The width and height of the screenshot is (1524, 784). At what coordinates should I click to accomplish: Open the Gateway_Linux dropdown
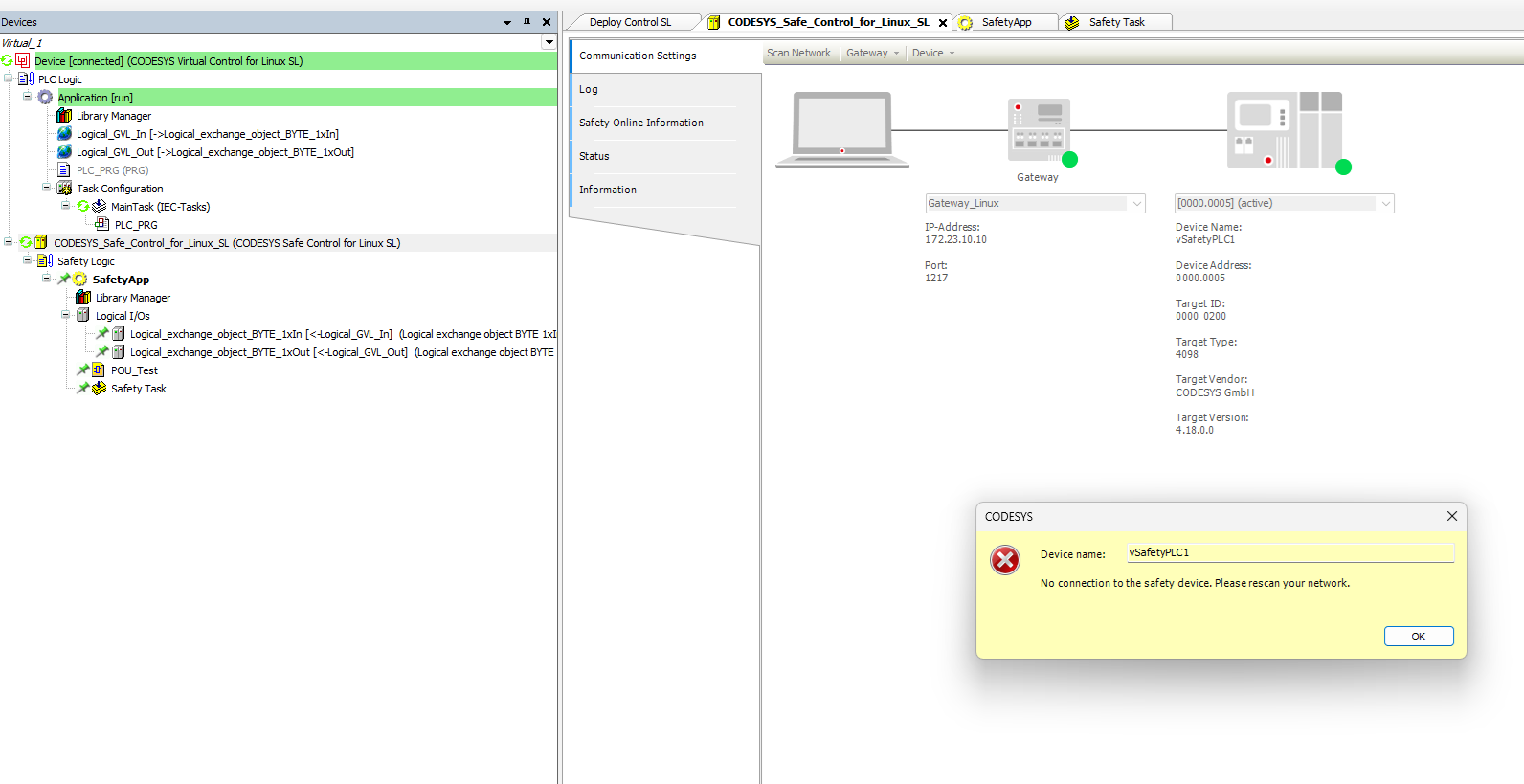[x=1136, y=203]
